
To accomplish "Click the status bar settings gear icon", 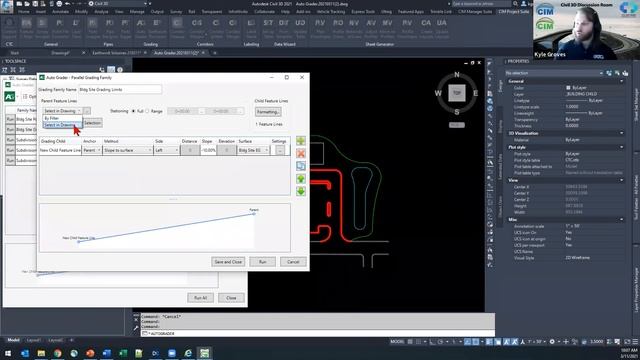I will 552,342.
